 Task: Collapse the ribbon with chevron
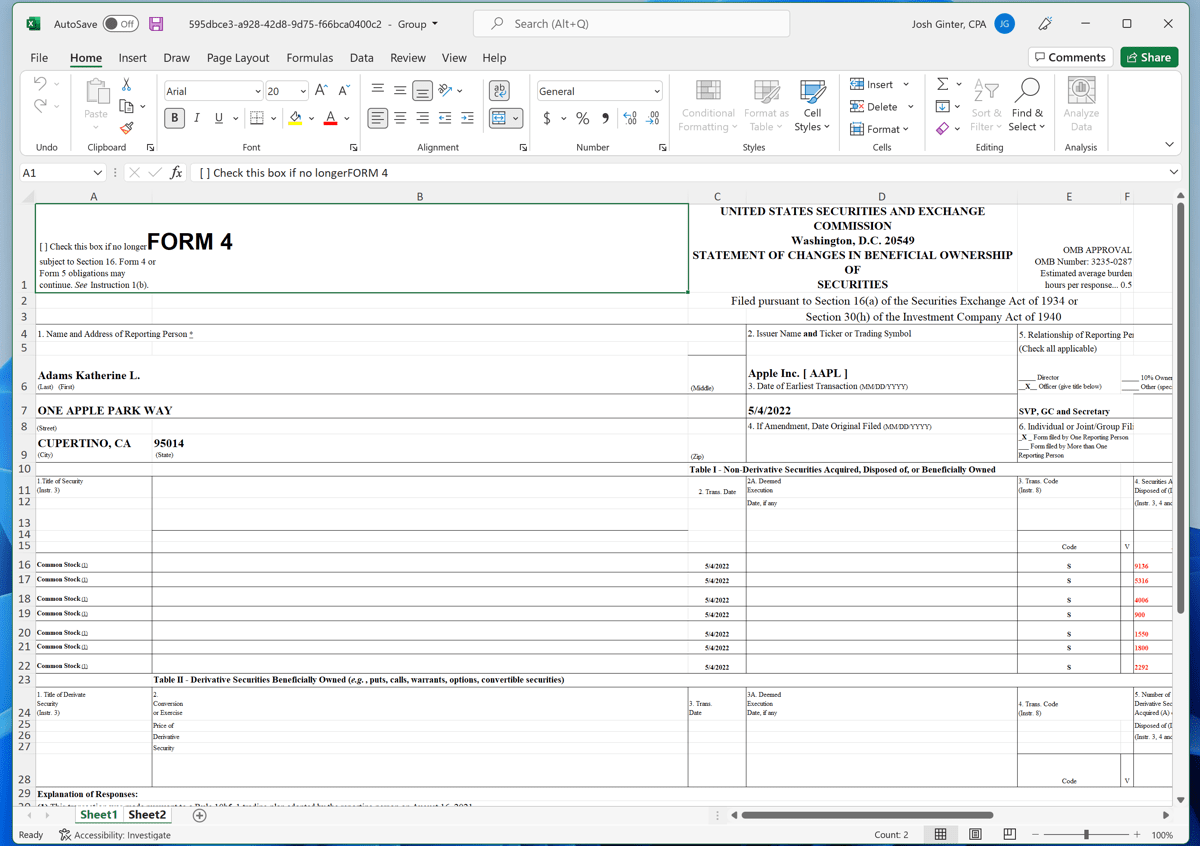(x=1170, y=145)
